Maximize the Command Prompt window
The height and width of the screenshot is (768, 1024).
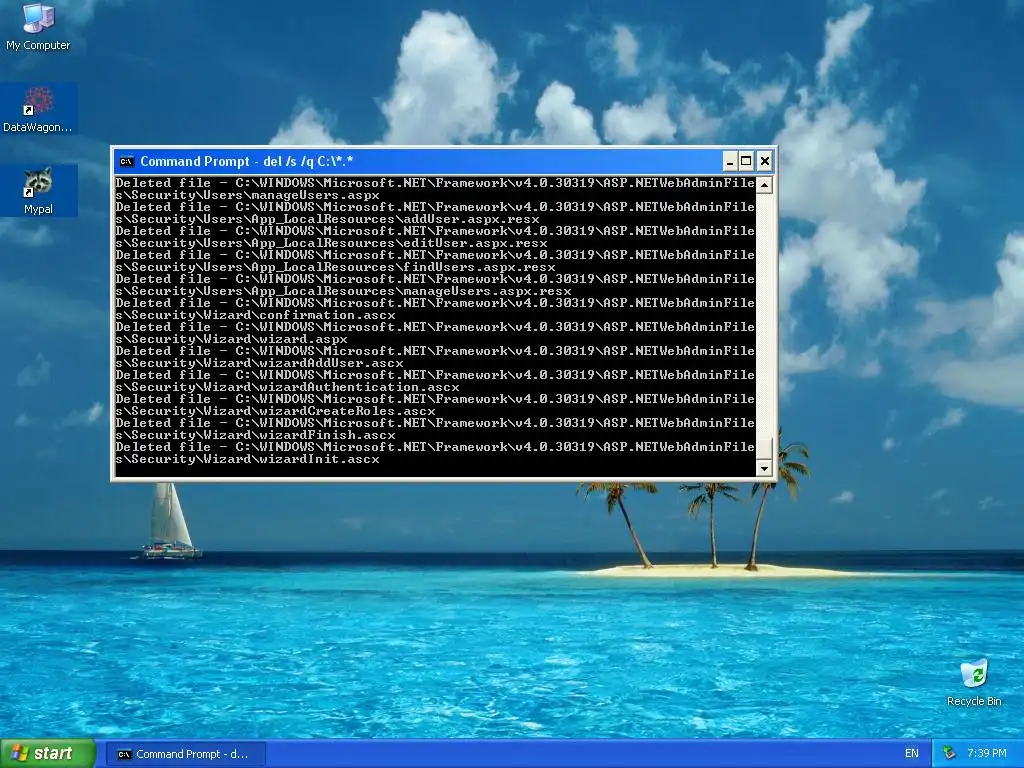click(x=746, y=161)
